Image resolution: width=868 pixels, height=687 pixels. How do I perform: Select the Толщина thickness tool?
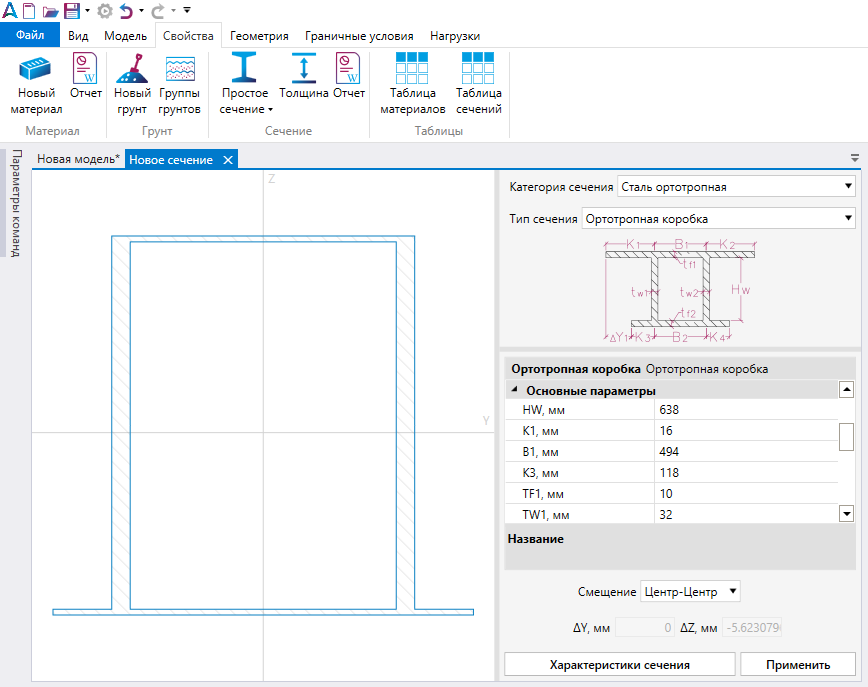(303, 76)
